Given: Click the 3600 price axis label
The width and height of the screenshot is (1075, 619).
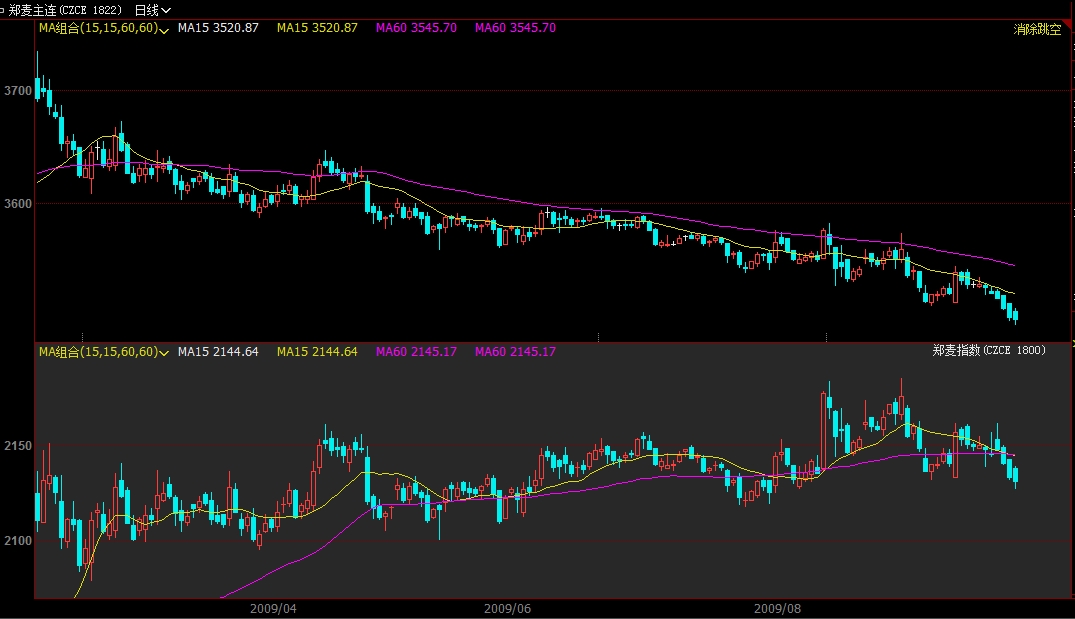Looking at the screenshot, I should 18,204.
